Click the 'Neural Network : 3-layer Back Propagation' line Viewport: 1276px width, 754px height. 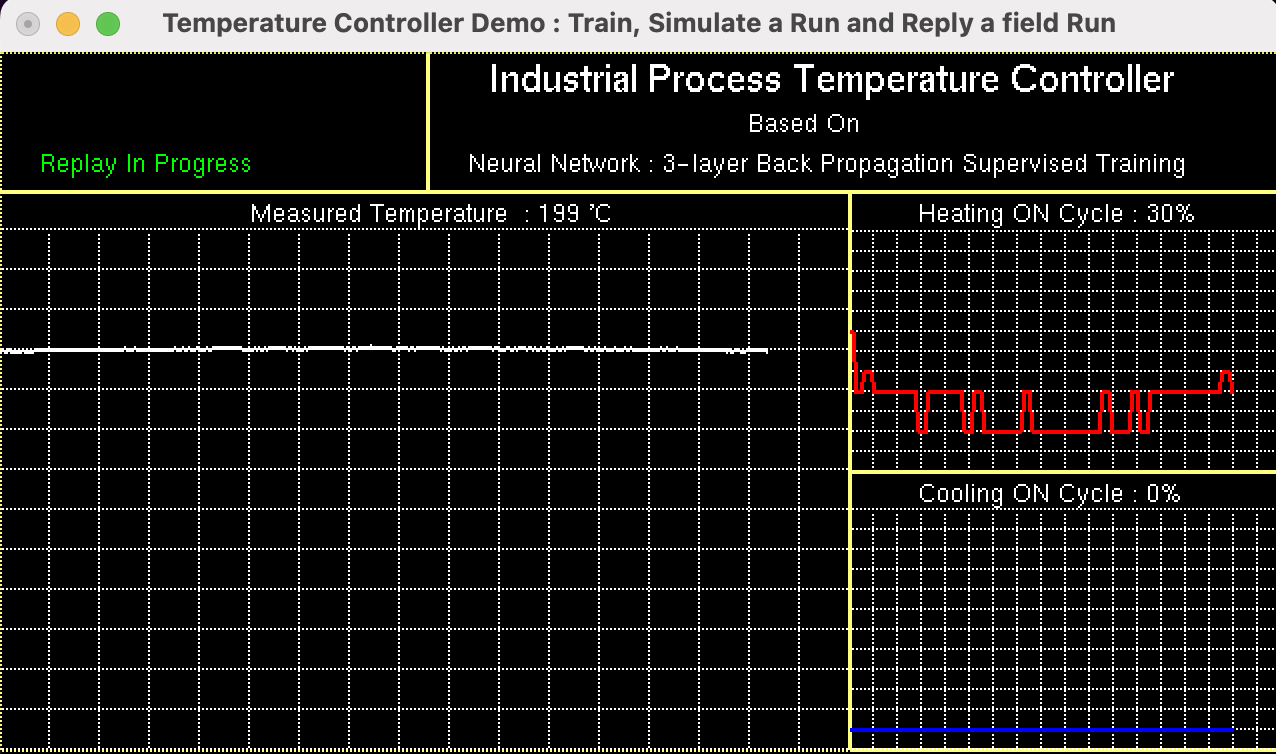(x=827, y=164)
